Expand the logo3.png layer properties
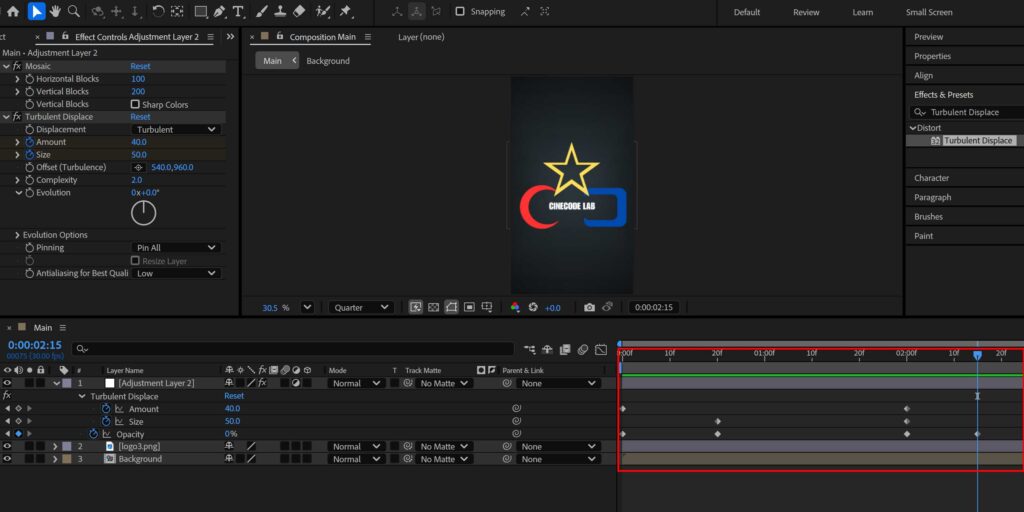This screenshot has height=512, width=1024. tap(56, 447)
